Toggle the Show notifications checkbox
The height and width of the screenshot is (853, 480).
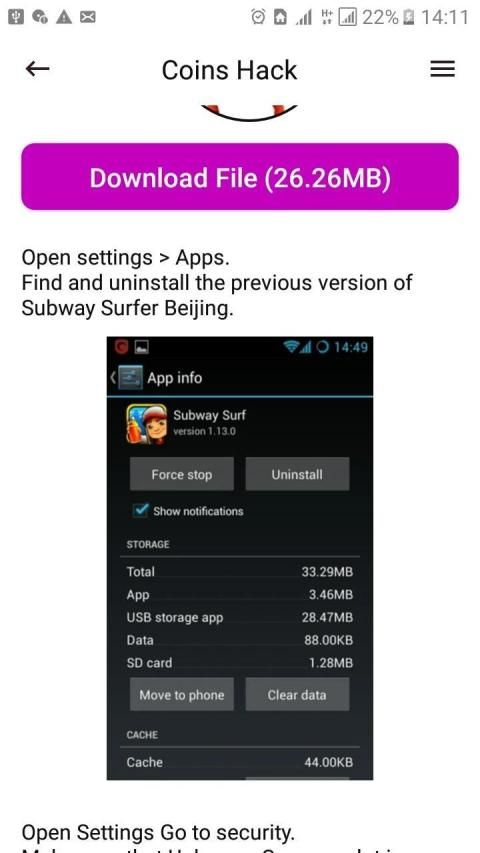tap(141, 511)
